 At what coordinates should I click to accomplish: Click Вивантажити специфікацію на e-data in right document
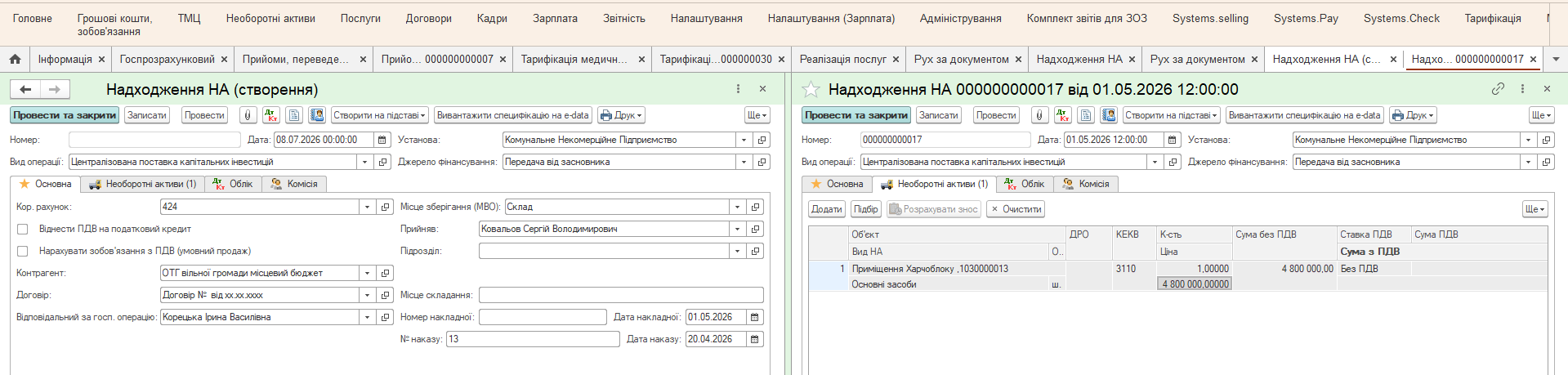[x=1304, y=115]
